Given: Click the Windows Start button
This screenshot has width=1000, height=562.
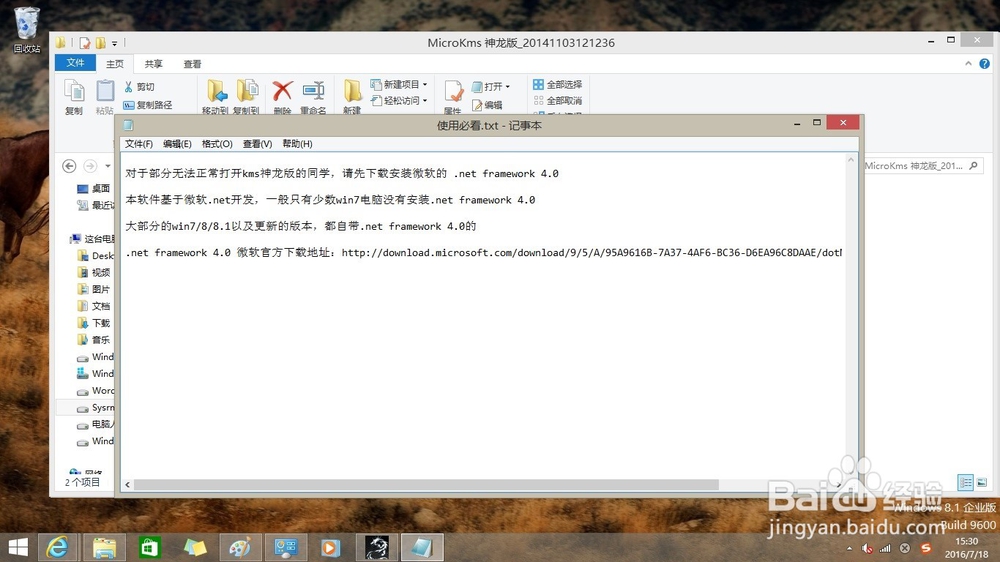Looking at the screenshot, I should click(18, 547).
